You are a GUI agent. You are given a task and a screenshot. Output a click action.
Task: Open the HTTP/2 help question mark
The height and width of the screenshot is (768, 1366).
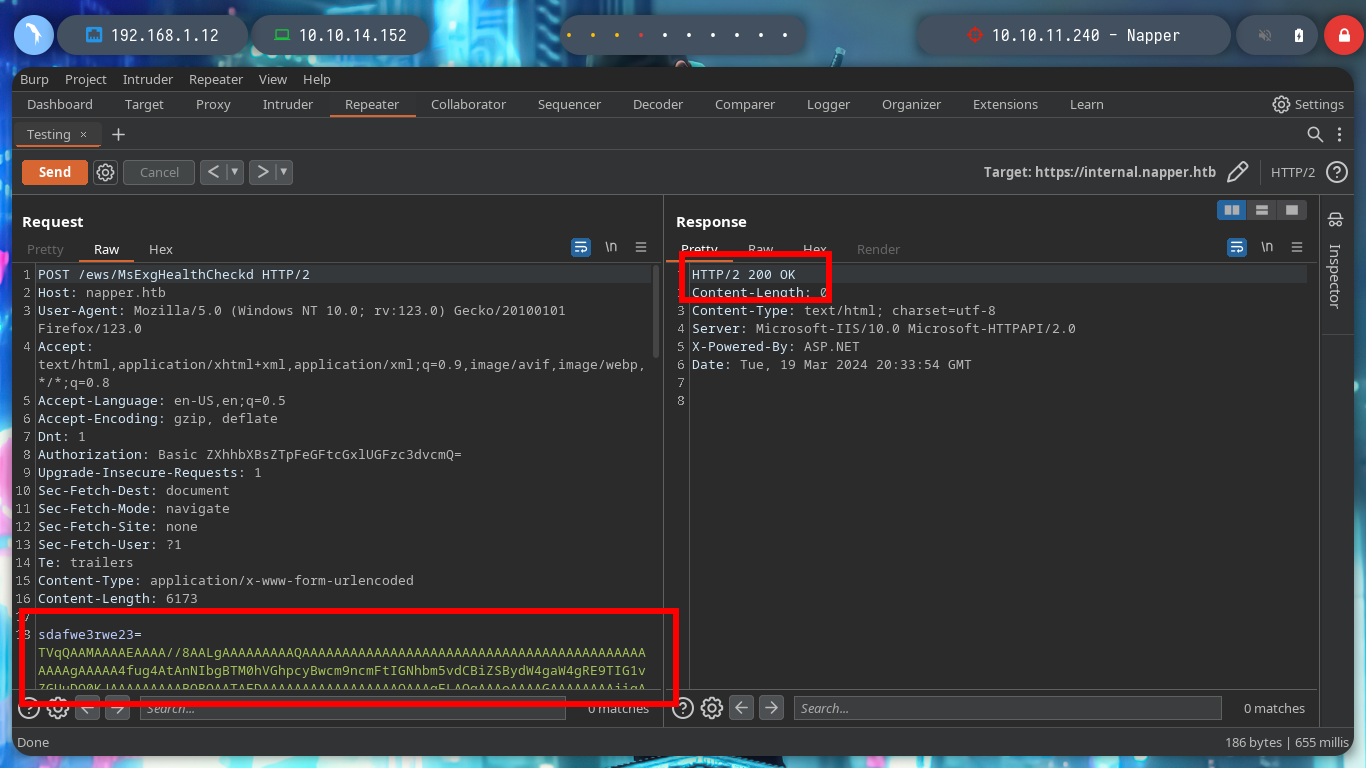(x=1336, y=172)
